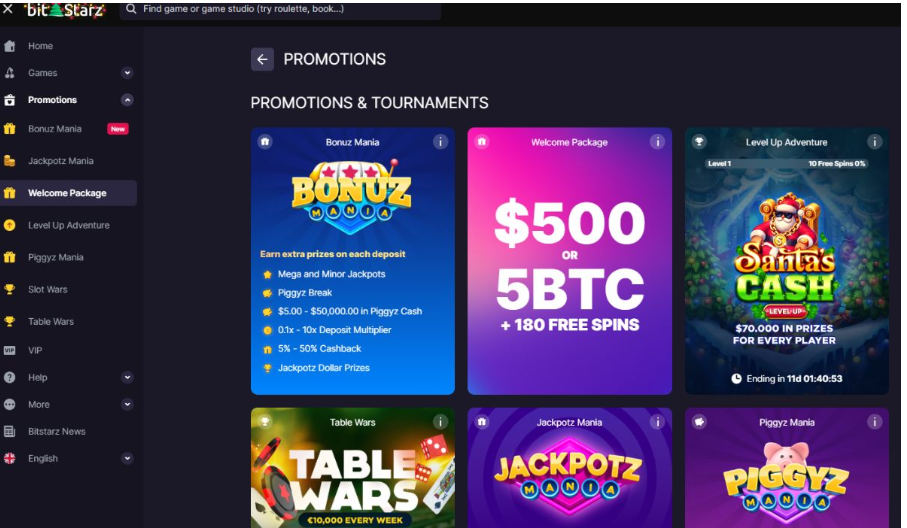Click the Home house icon in sidebar

point(10,46)
